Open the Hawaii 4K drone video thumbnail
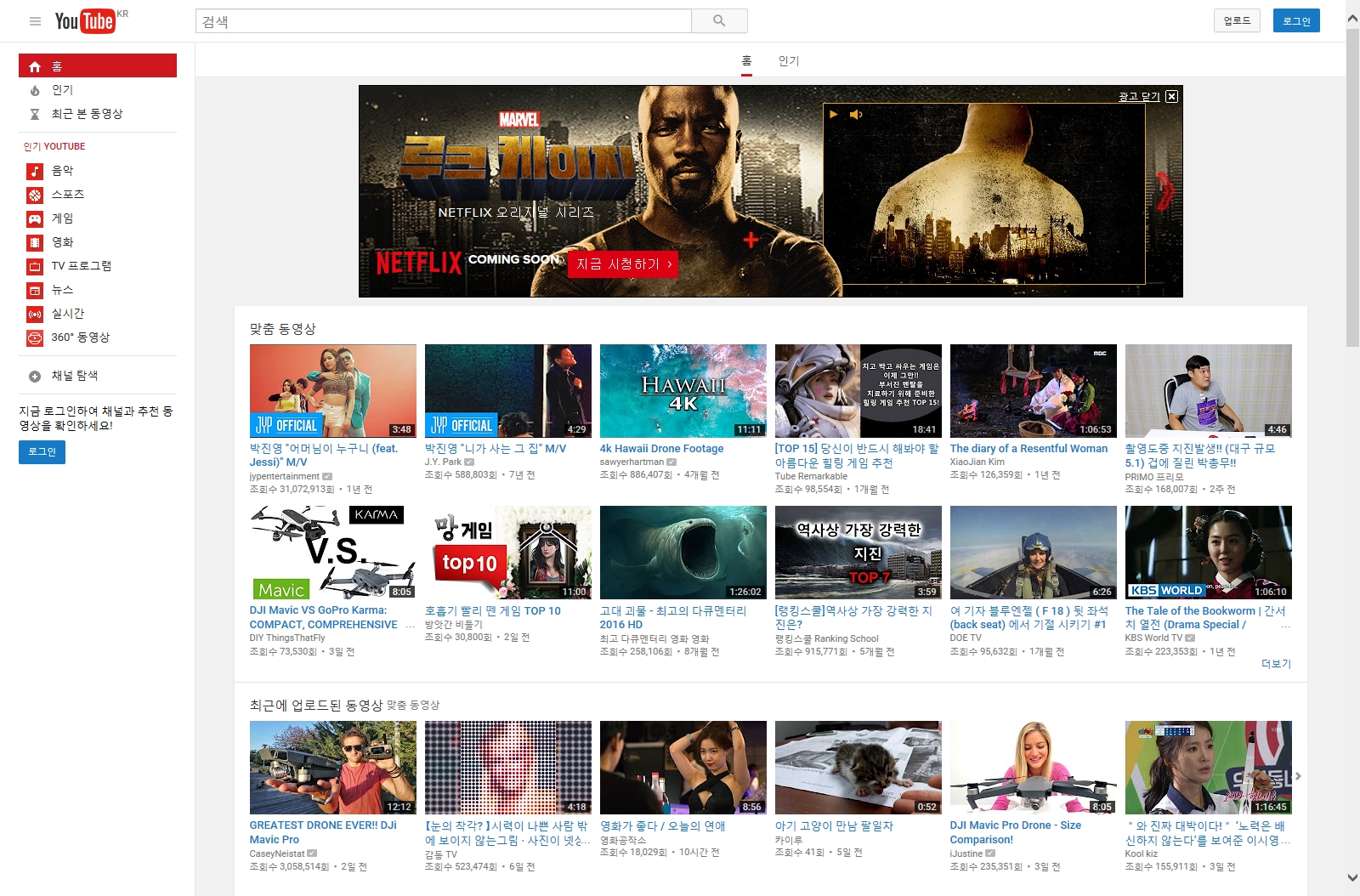The image size is (1360, 896). point(683,391)
